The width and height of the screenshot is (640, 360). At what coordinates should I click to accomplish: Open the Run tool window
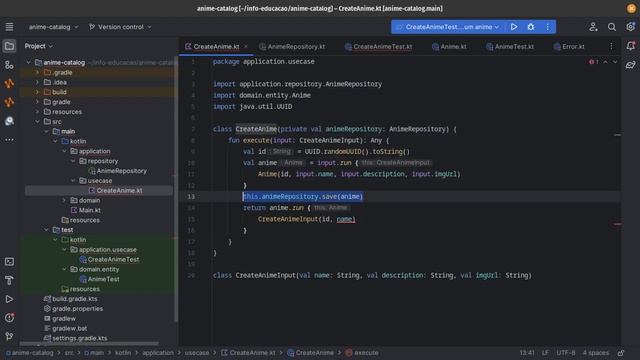9,299
